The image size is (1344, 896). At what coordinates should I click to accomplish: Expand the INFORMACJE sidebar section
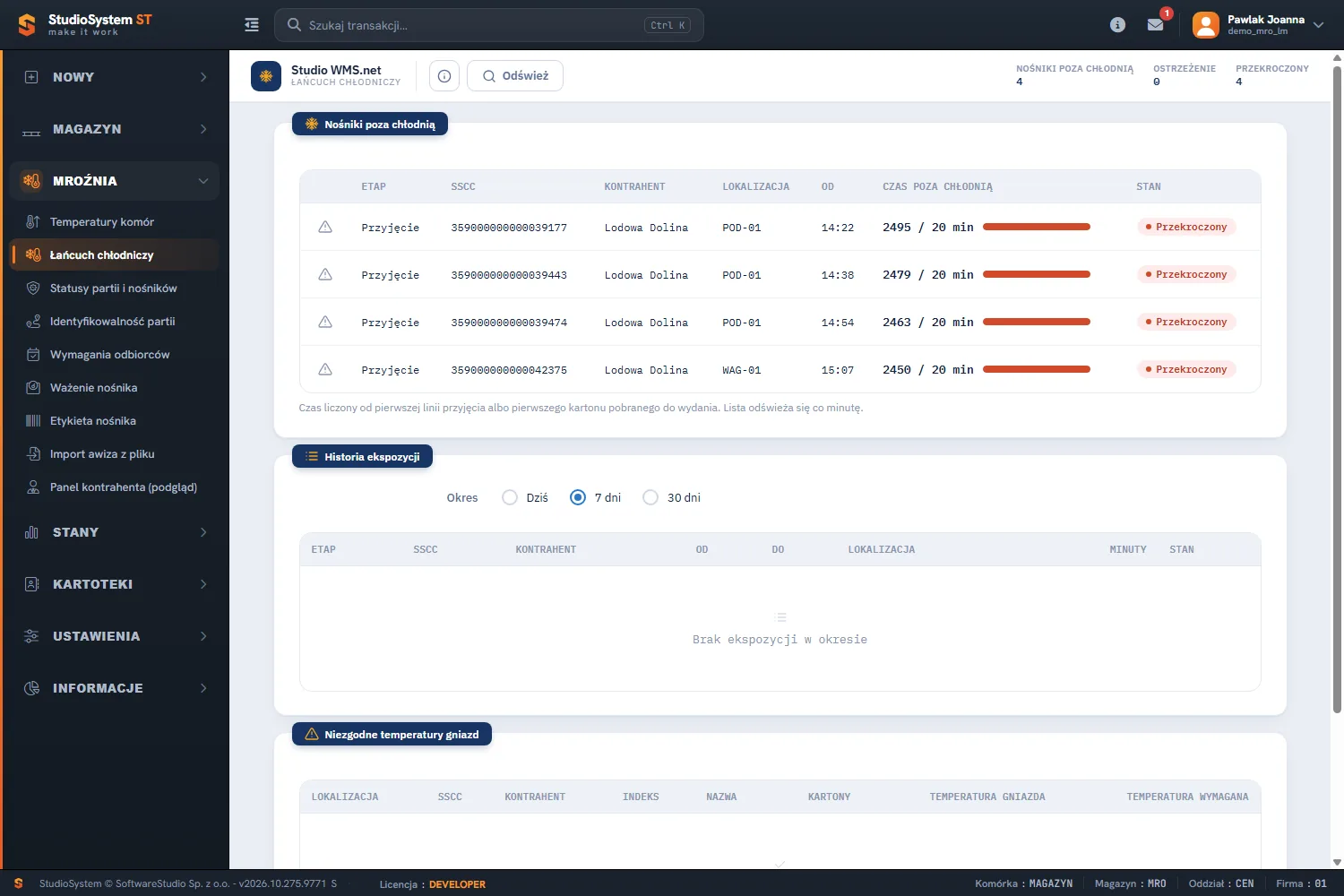(x=115, y=688)
